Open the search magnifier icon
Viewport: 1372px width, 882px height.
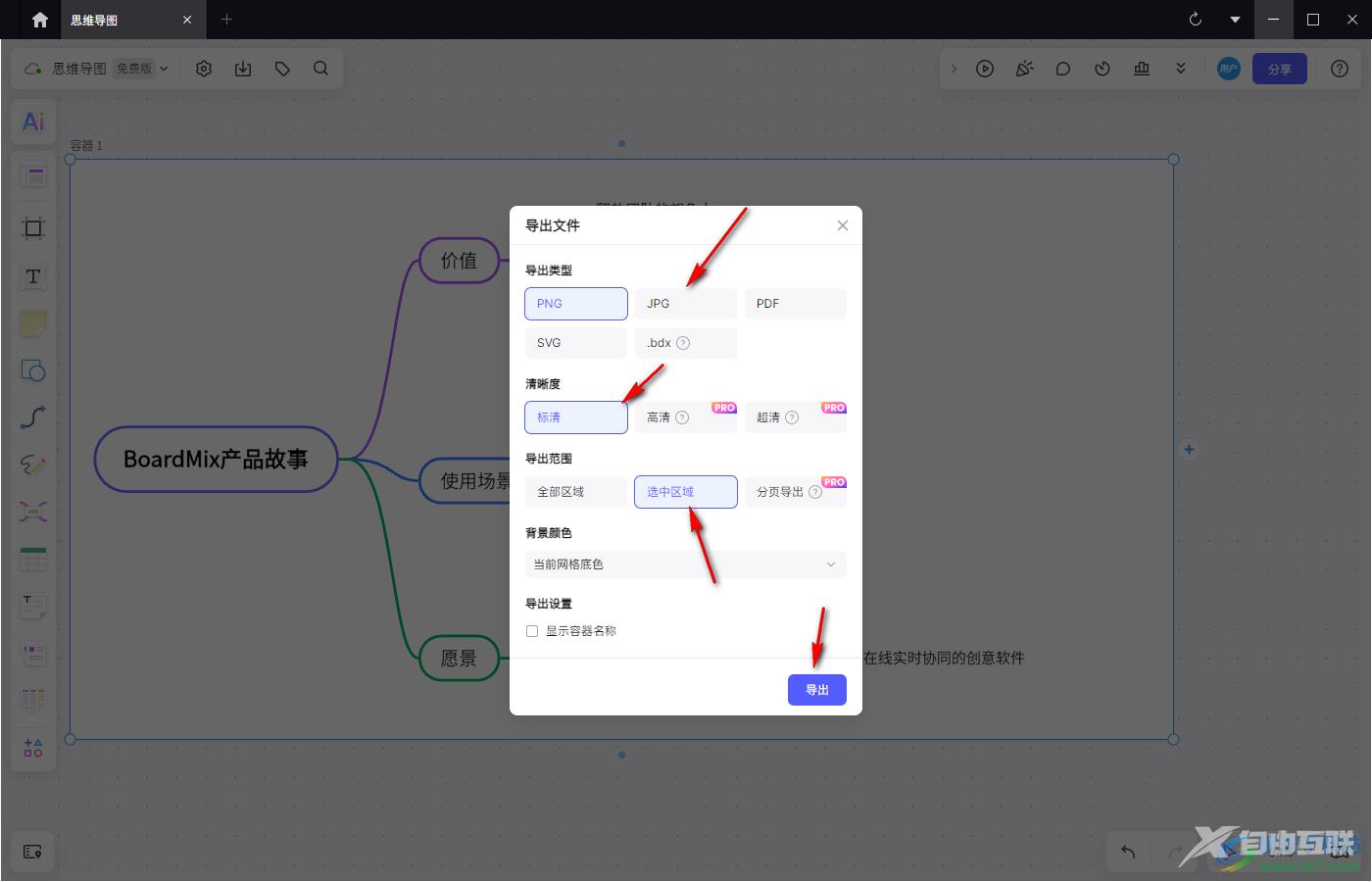321,69
